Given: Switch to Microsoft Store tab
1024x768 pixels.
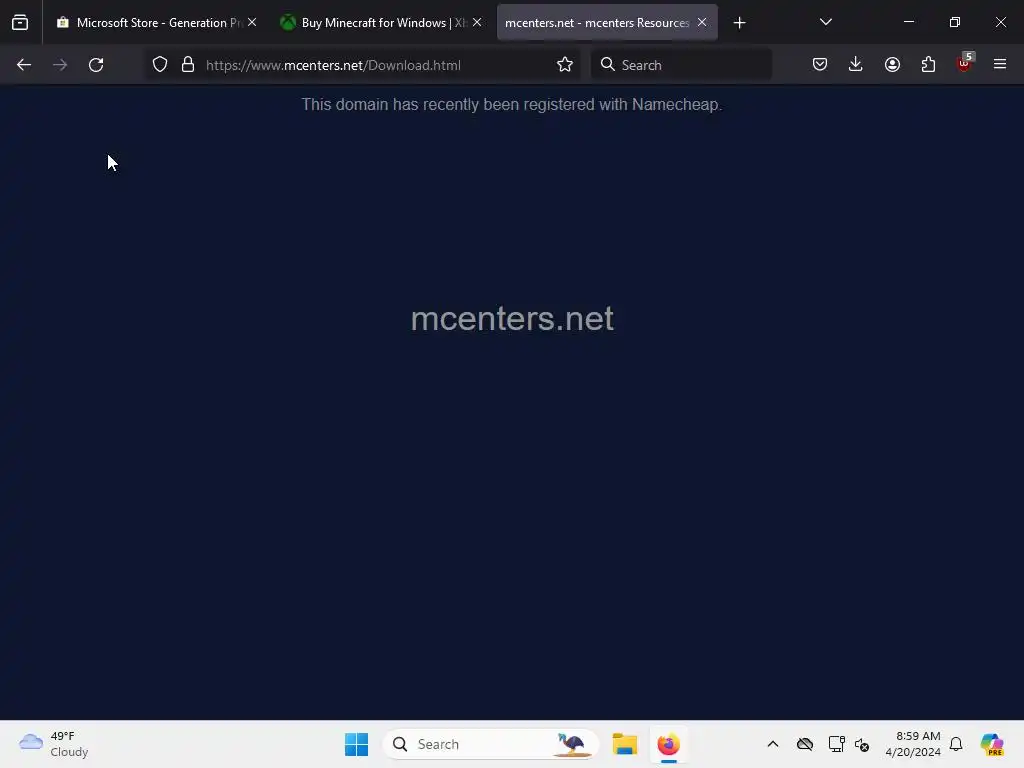Looking at the screenshot, I should [x=157, y=23].
